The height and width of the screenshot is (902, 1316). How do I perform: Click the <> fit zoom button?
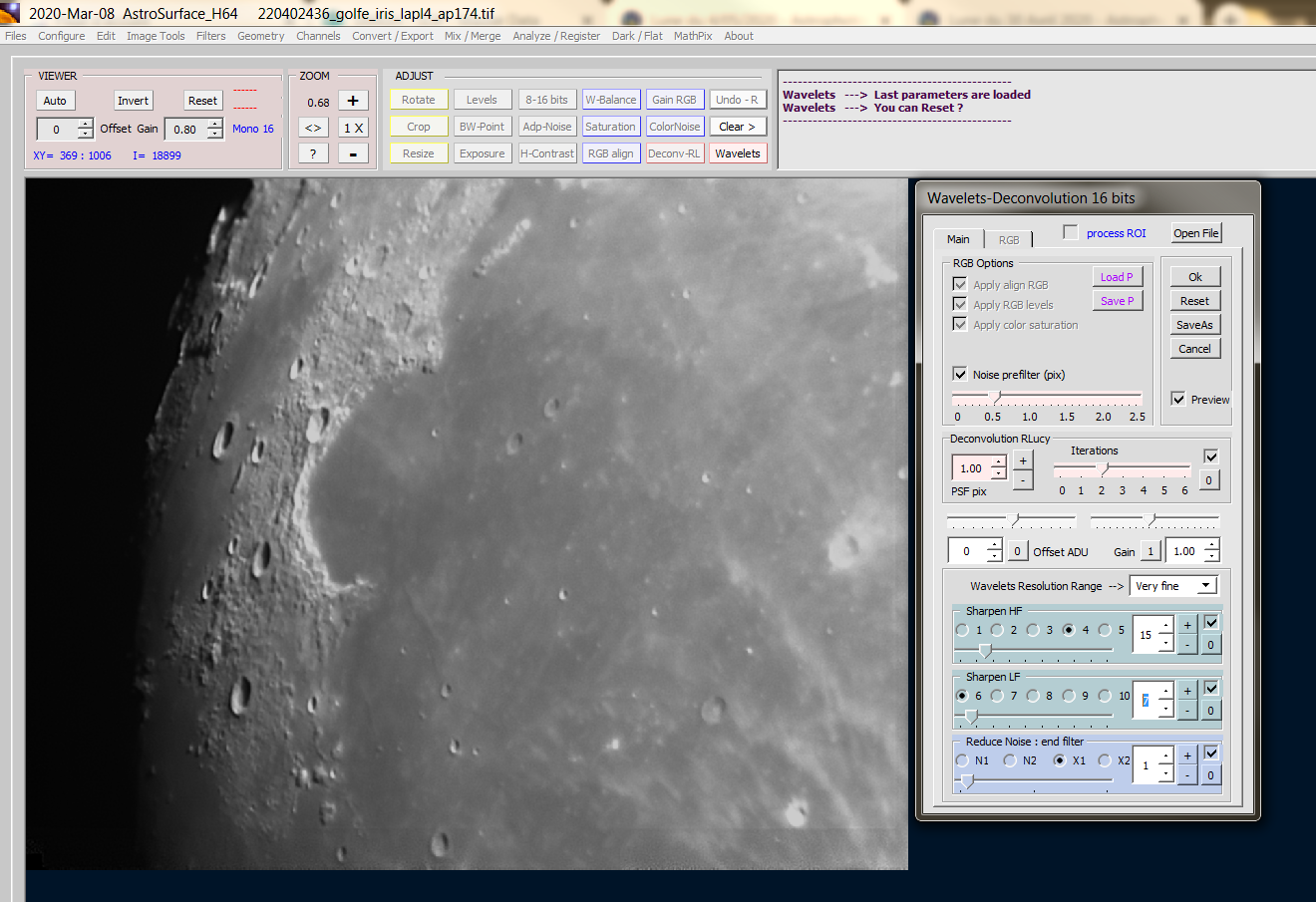(x=313, y=128)
